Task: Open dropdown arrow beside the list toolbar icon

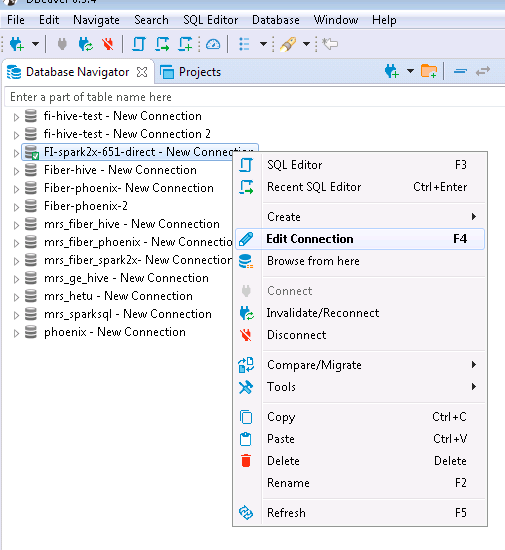Action: click(x=263, y=44)
